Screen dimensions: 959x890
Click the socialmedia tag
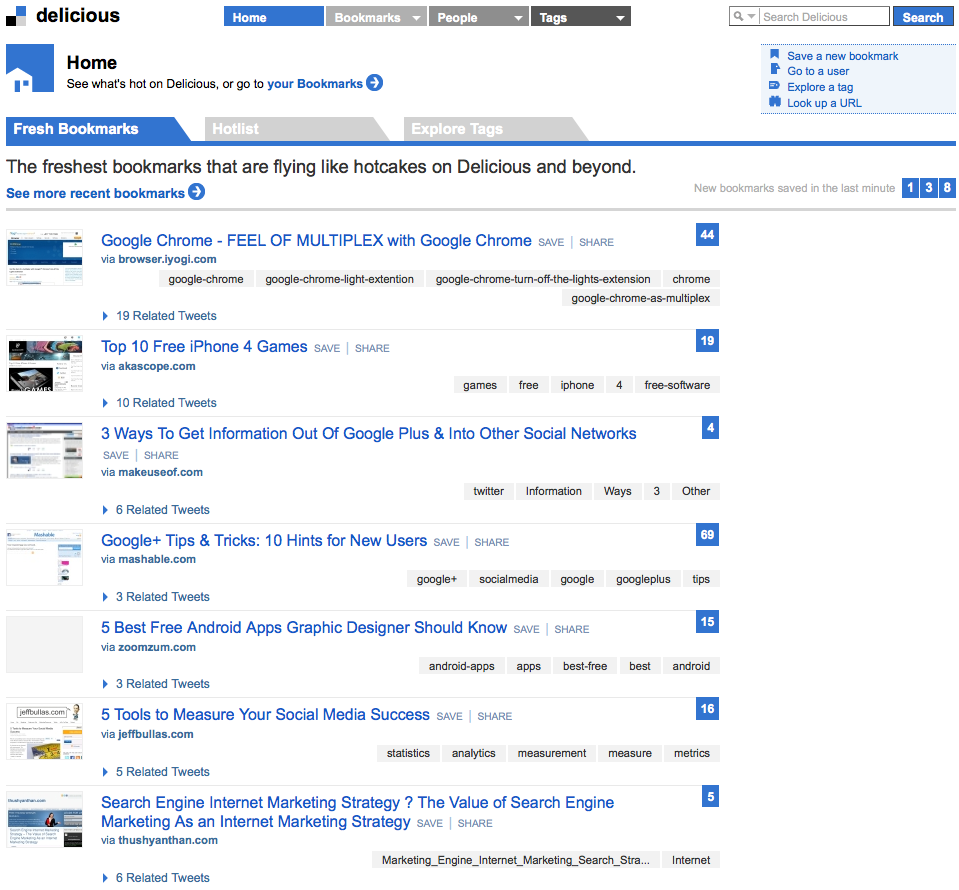click(x=509, y=579)
